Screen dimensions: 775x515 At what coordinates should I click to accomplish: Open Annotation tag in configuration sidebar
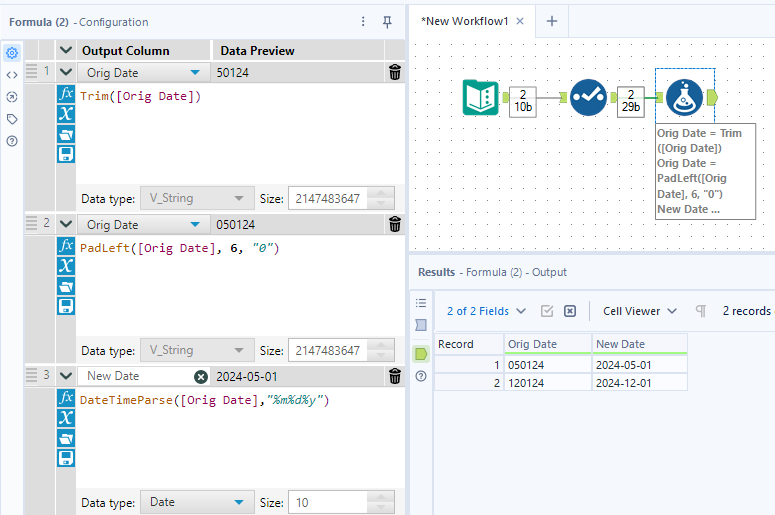coord(12,119)
